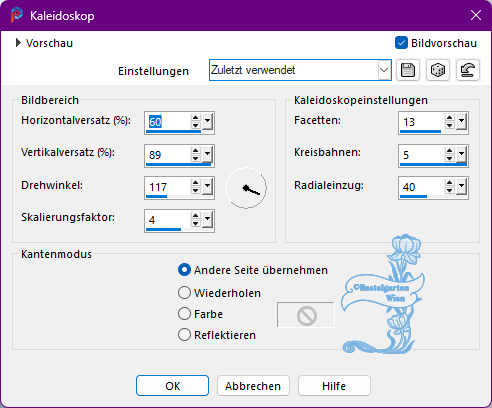Choose the Reflektieren radio option
This screenshot has width=492, height=408.
[184, 335]
